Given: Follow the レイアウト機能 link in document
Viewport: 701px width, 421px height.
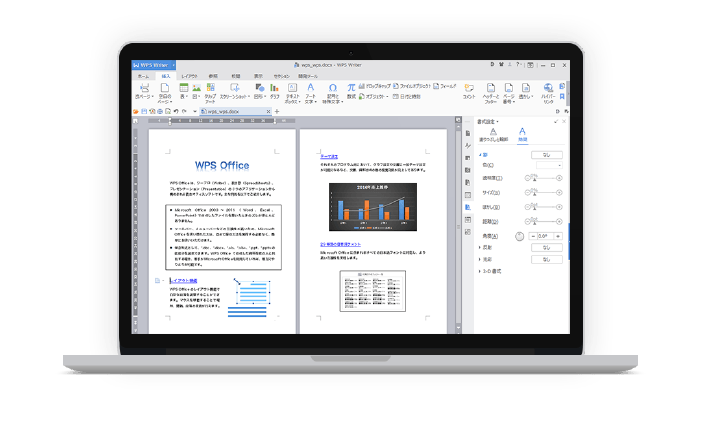Looking at the screenshot, I should click(183, 281).
